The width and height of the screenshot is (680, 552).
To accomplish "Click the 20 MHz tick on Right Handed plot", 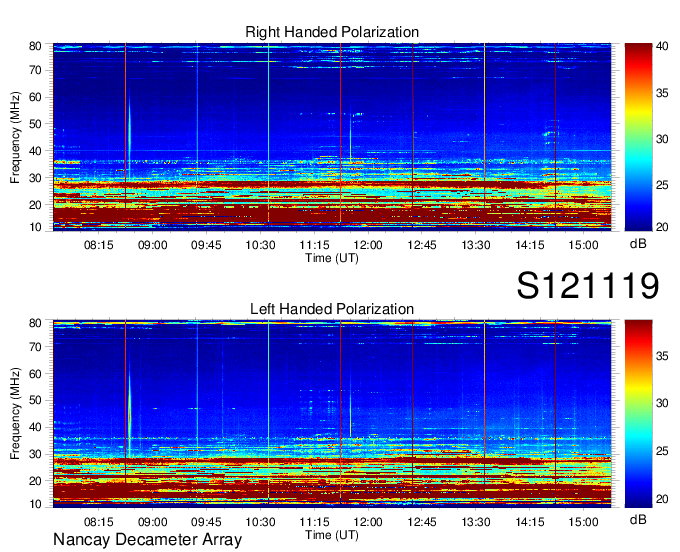I will (x=36, y=205).
